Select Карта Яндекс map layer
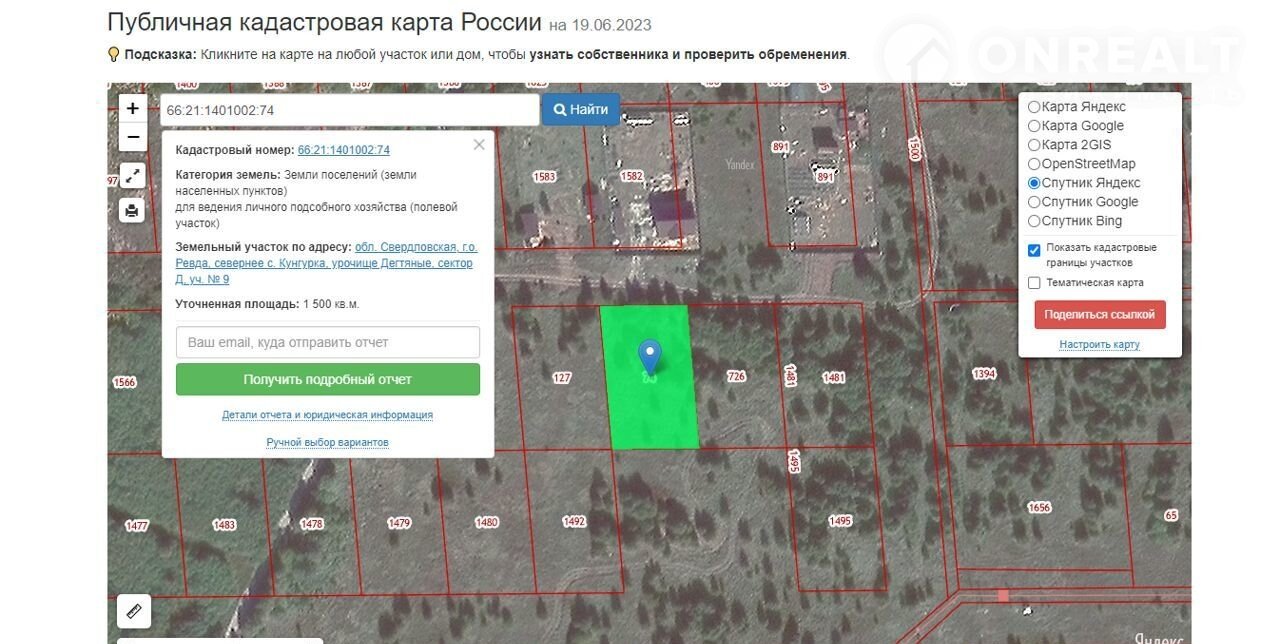Screen dimensions: 1280x644 click(1034, 107)
